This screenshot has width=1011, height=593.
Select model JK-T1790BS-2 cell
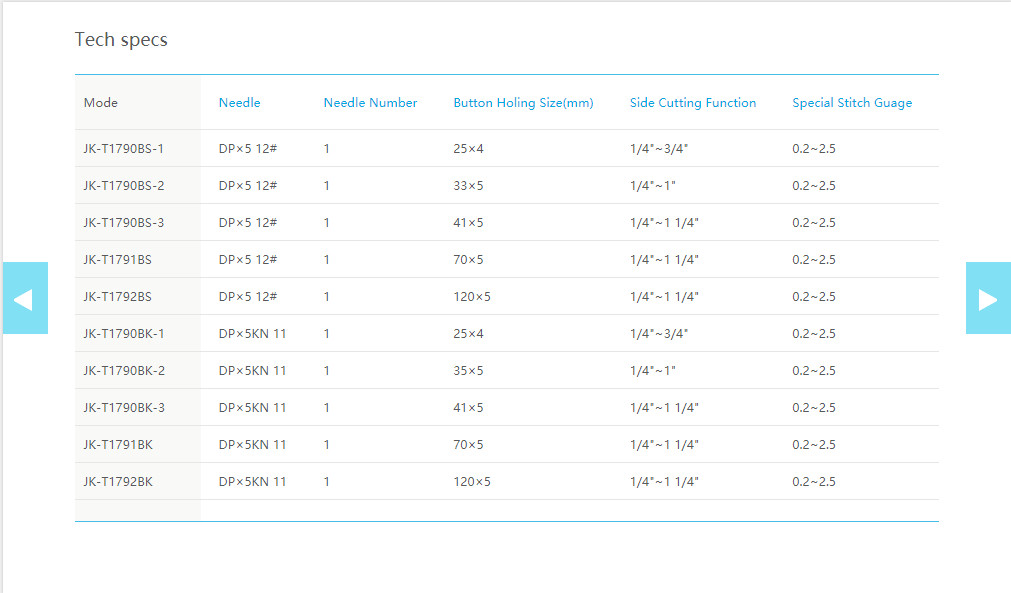click(x=123, y=186)
